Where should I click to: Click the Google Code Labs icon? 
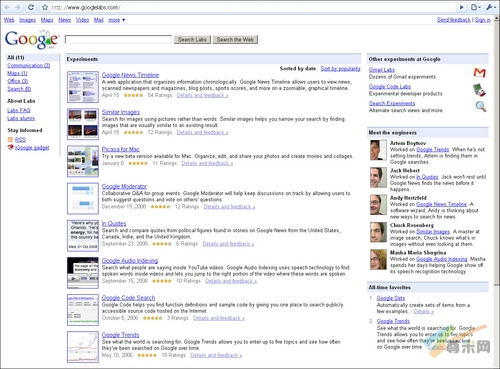pyautogui.click(x=479, y=90)
